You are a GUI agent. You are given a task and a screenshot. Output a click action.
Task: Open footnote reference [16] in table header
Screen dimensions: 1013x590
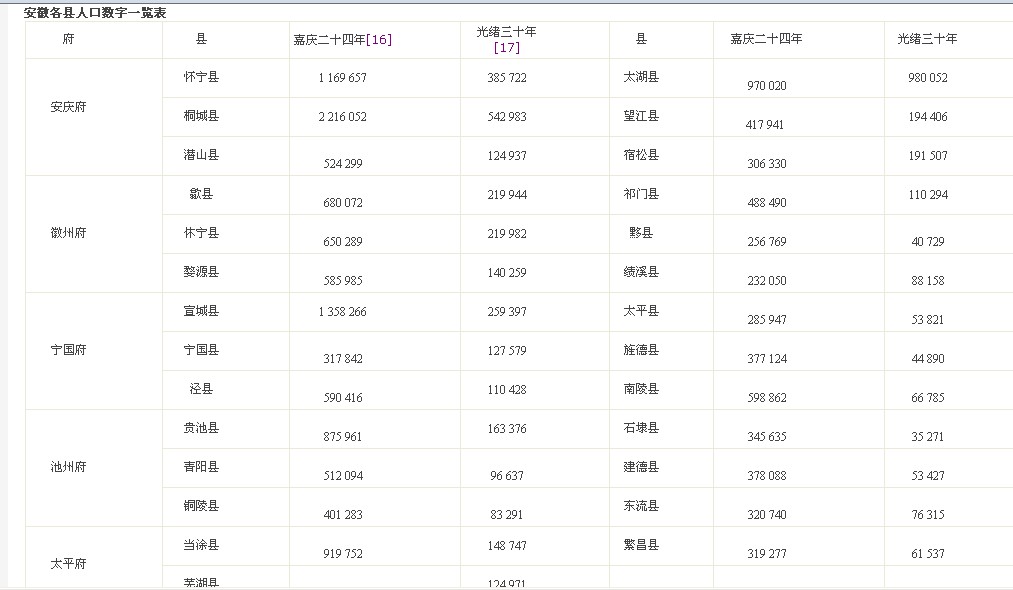pyautogui.click(x=379, y=40)
